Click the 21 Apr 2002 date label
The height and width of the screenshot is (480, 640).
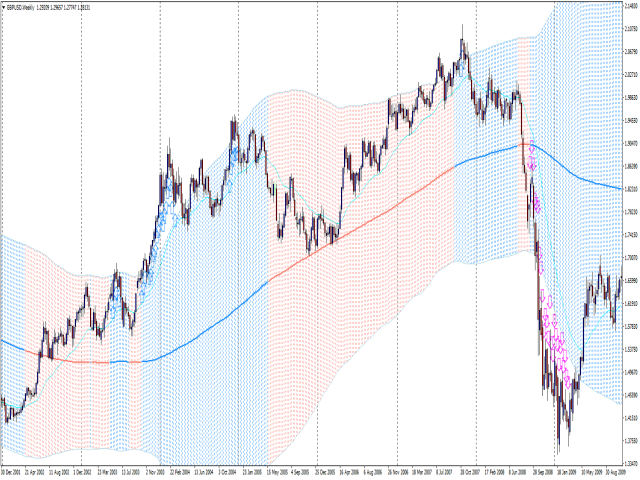click(x=35, y=472)
